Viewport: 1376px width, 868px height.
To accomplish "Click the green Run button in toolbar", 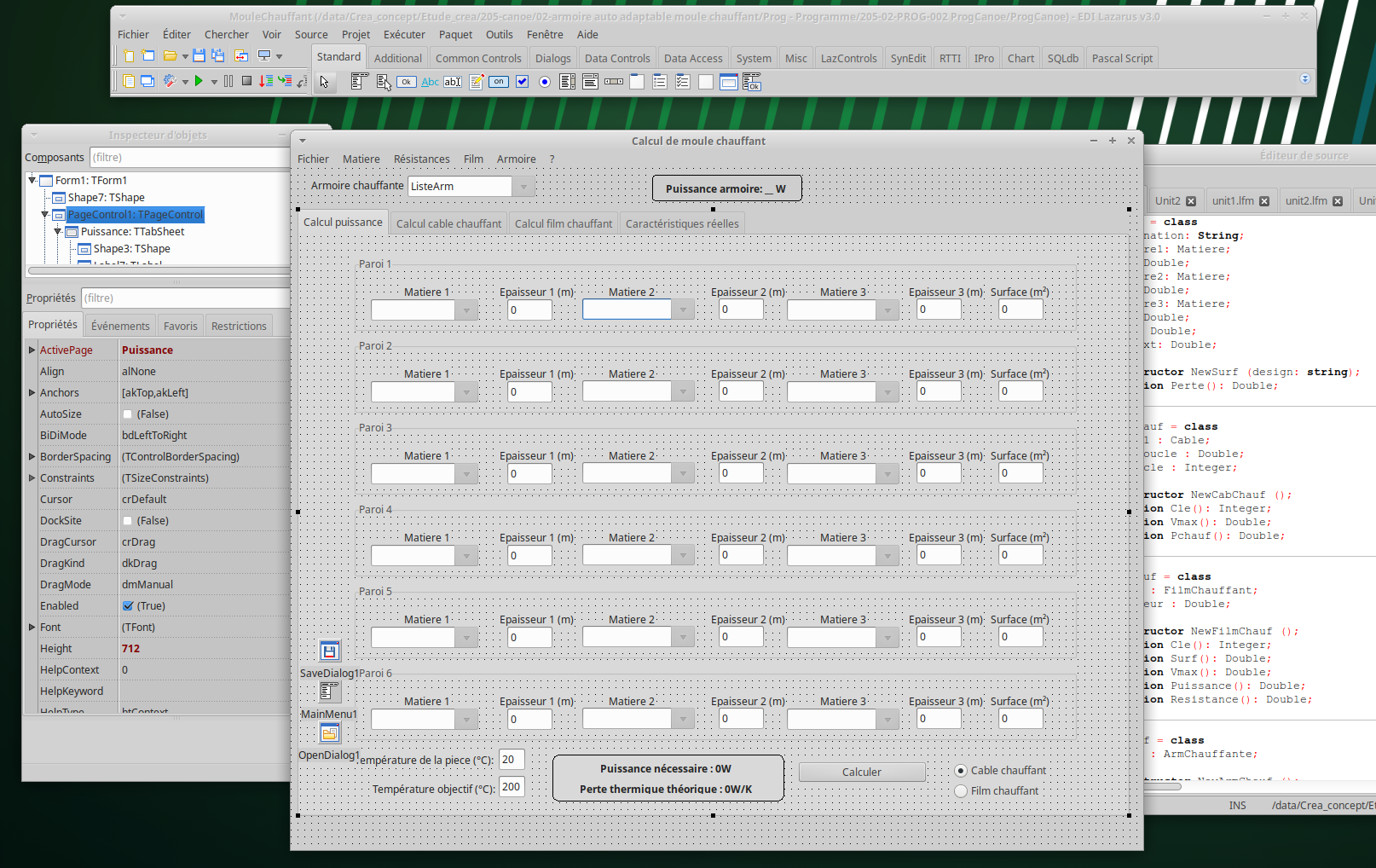I will click(x=199, y=81).
